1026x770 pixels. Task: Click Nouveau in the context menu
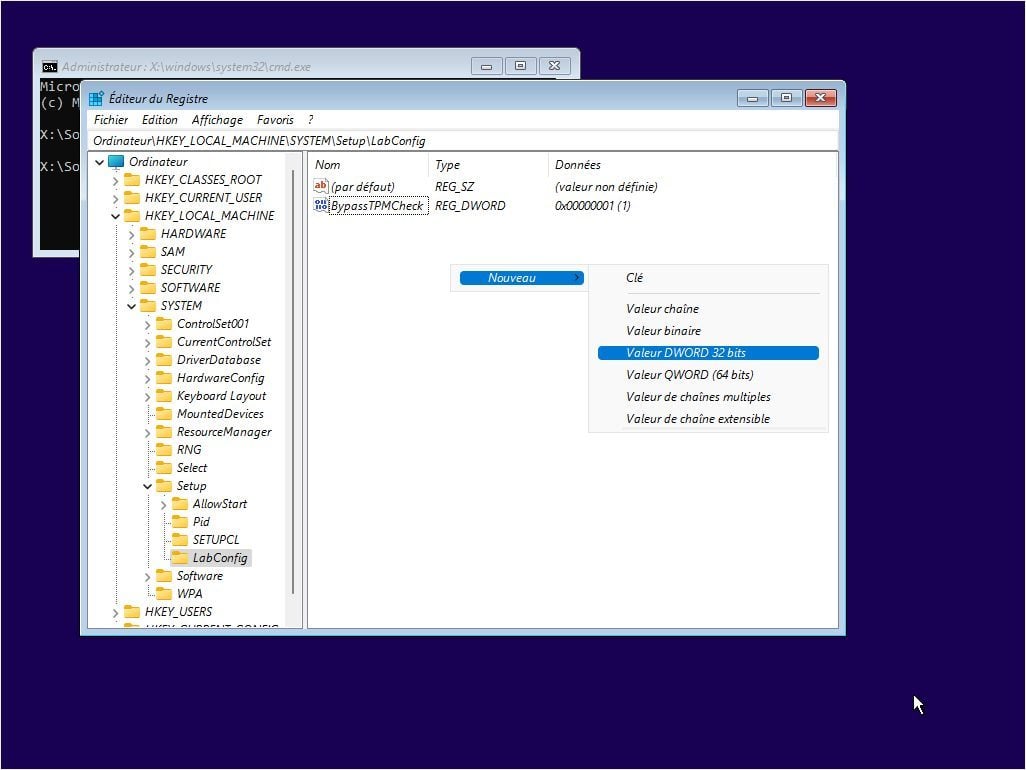[x=522, y=278]
